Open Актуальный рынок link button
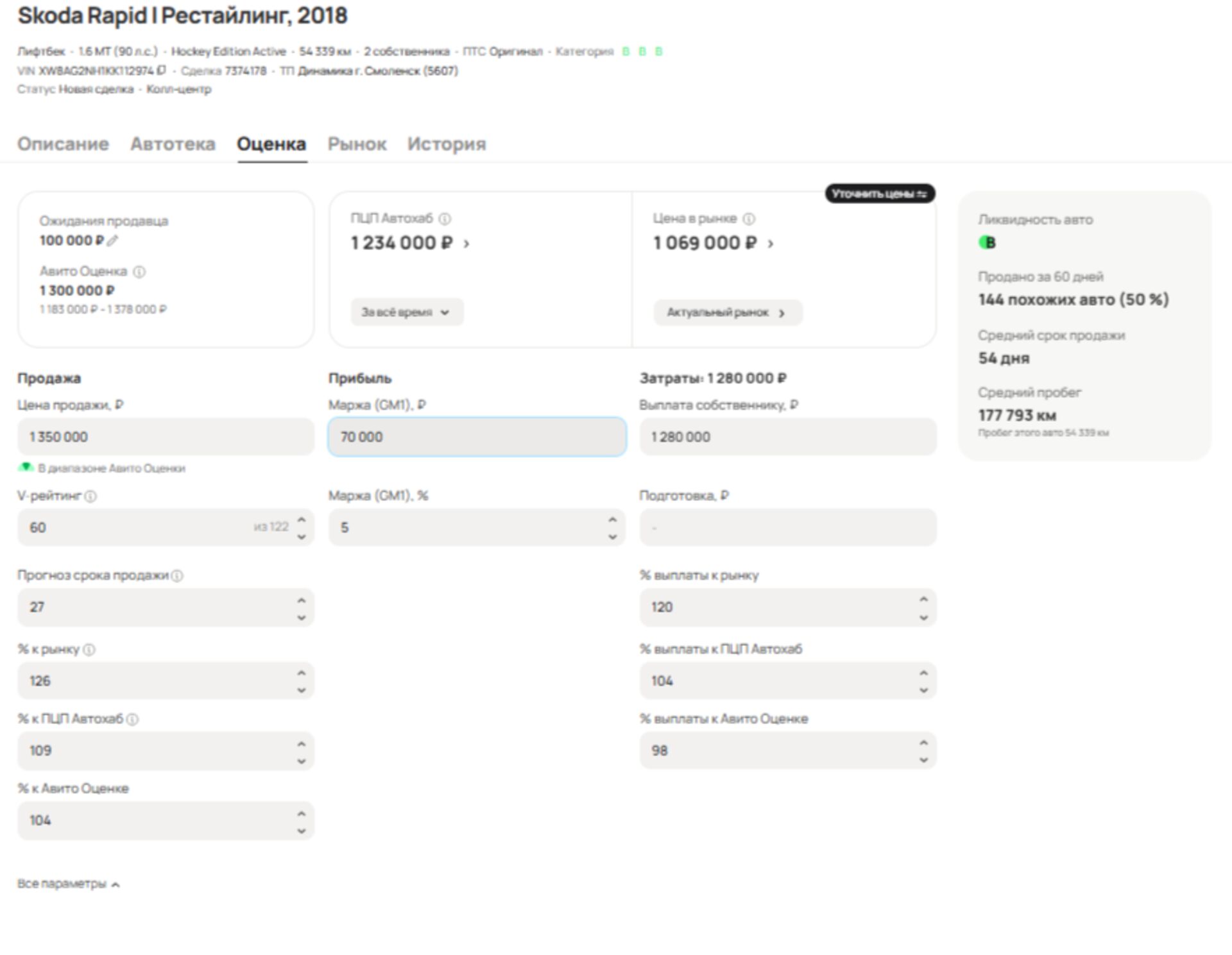 [x=727, y=312]
